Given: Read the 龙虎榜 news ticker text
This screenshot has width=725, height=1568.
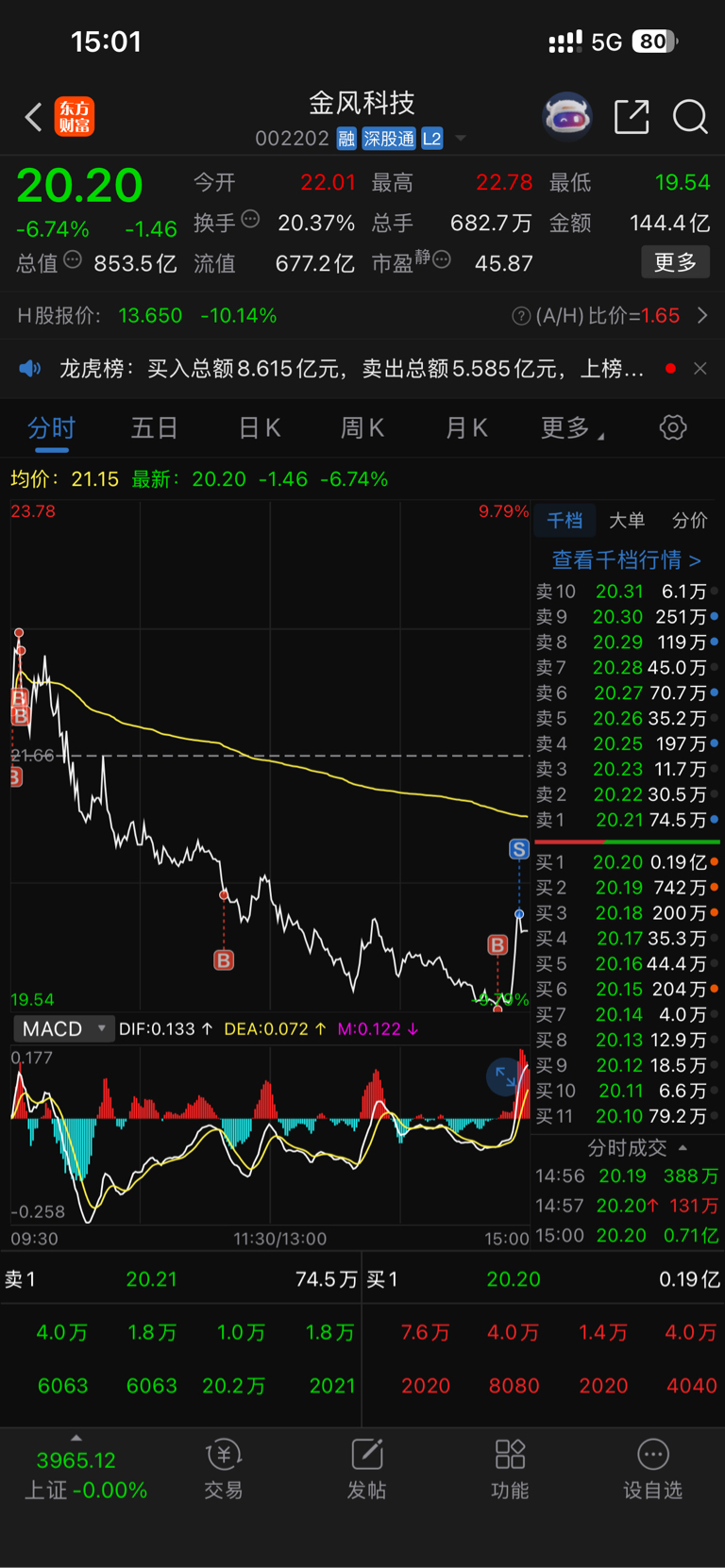Looking at the screenshot, I should point(352,369).
